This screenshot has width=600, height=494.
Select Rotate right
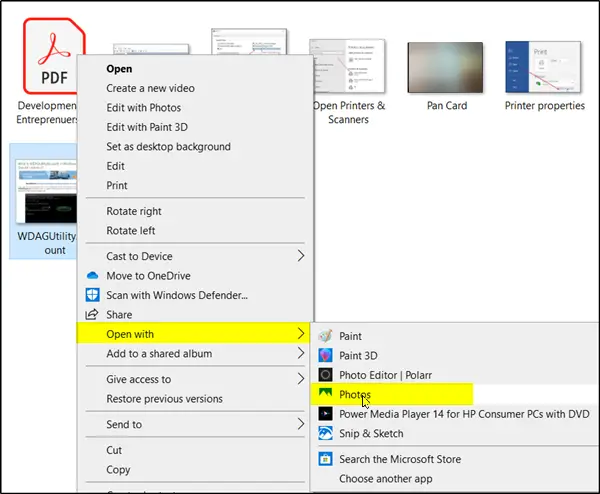click(x=195, y=211)
